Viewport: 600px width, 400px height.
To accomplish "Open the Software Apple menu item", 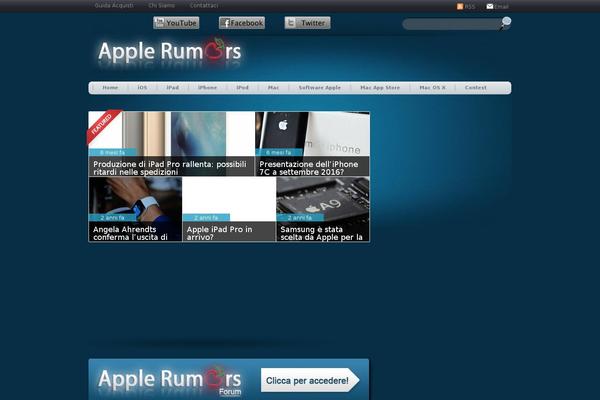I will tap(320, 88).
